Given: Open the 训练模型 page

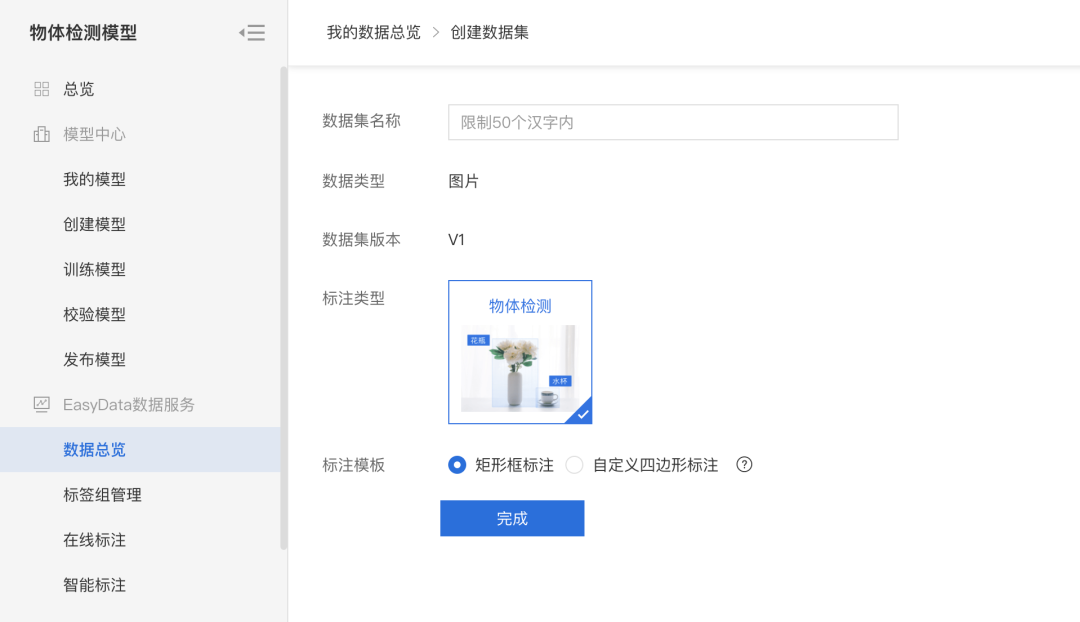Looking at the screenshot, I should (x=94, y=269).
